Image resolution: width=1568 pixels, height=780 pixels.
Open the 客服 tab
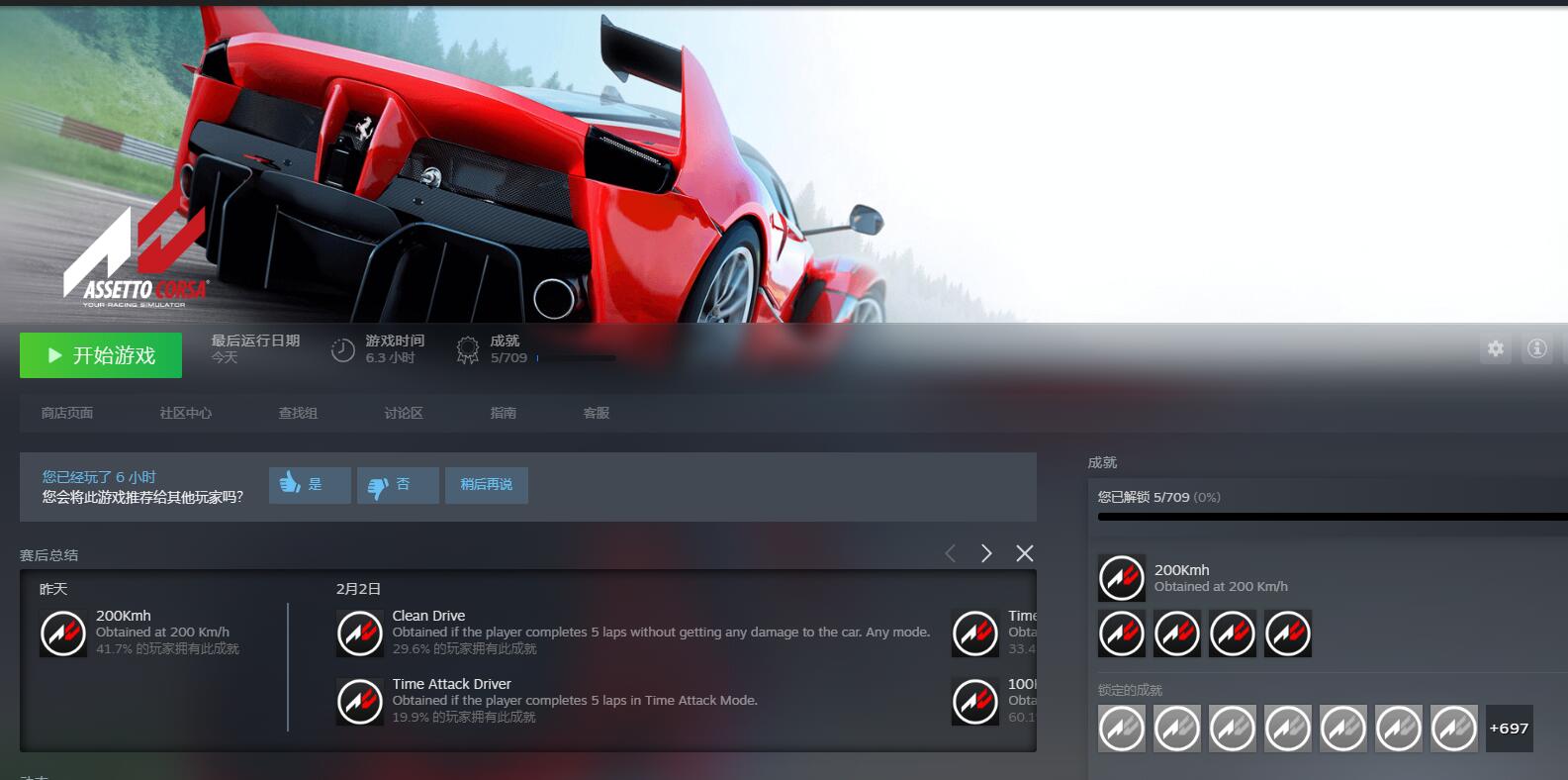click(x=597, y=413)
